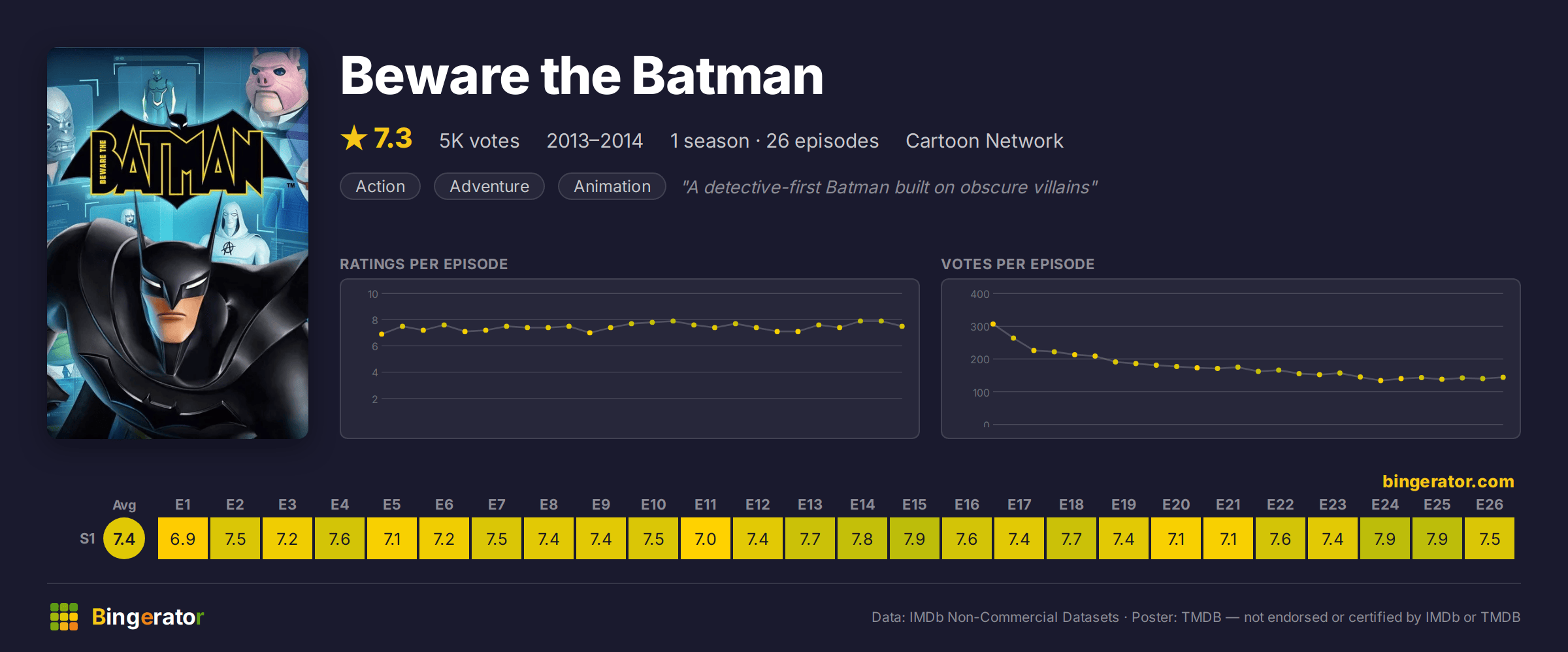1568x652 pixels.
Task: Click first point in votes chart
Action: point(993,324)
